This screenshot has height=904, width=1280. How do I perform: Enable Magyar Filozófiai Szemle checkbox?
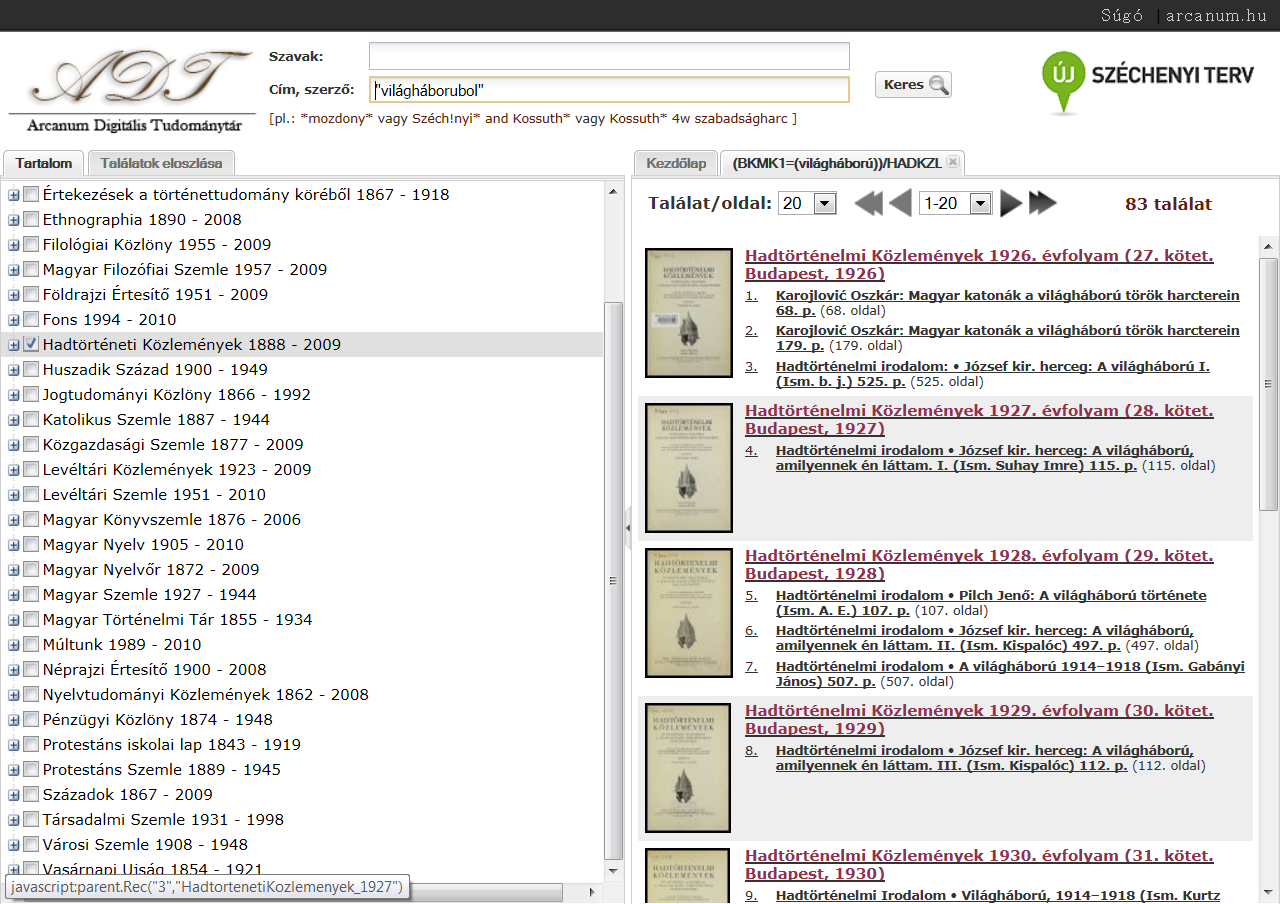click(x=31, y=269)
